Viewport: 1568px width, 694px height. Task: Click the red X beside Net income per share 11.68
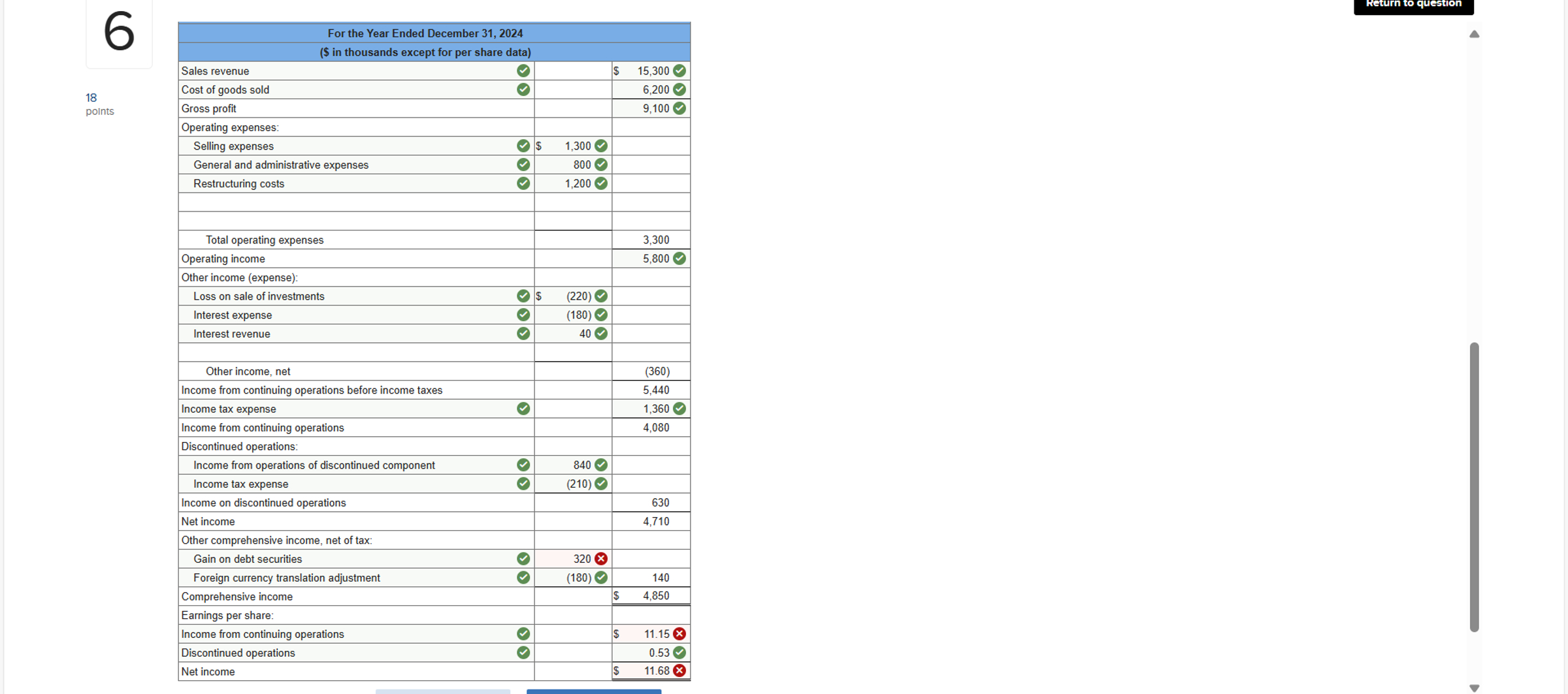pos(679,670)
